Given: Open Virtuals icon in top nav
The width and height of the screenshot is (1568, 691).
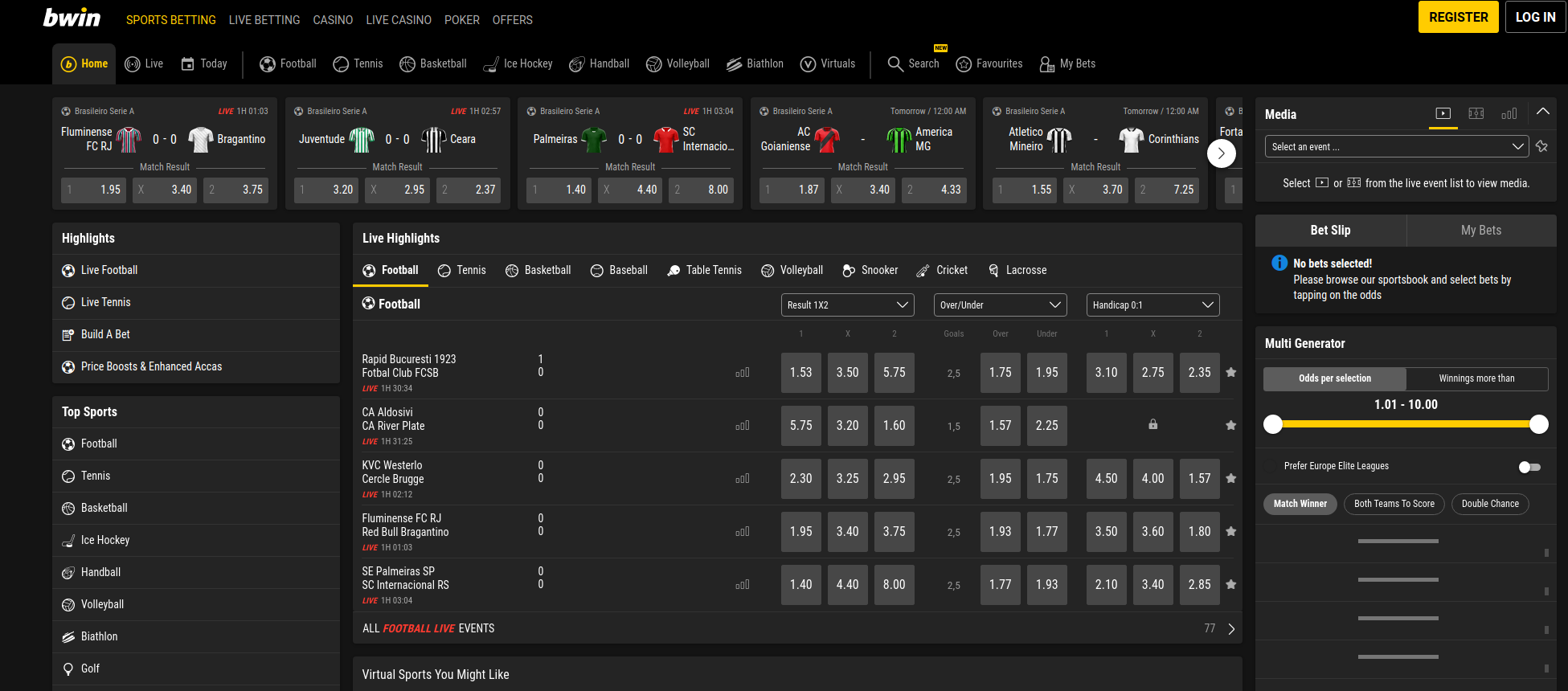Looking at the screenshot, I should pyautogui.click(x=808, y=64).
